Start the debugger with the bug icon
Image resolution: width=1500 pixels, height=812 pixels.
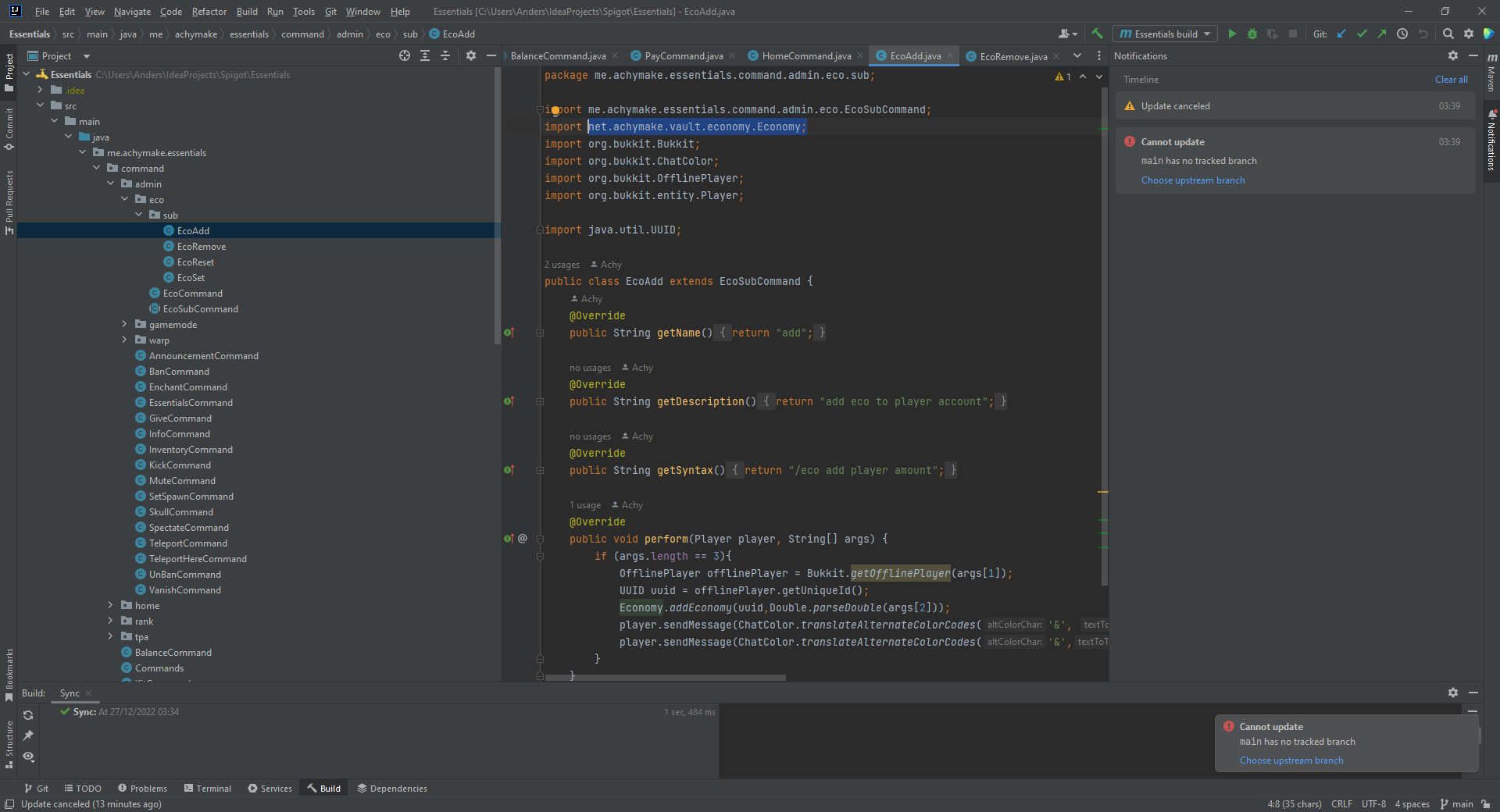tap(1252, 34)
